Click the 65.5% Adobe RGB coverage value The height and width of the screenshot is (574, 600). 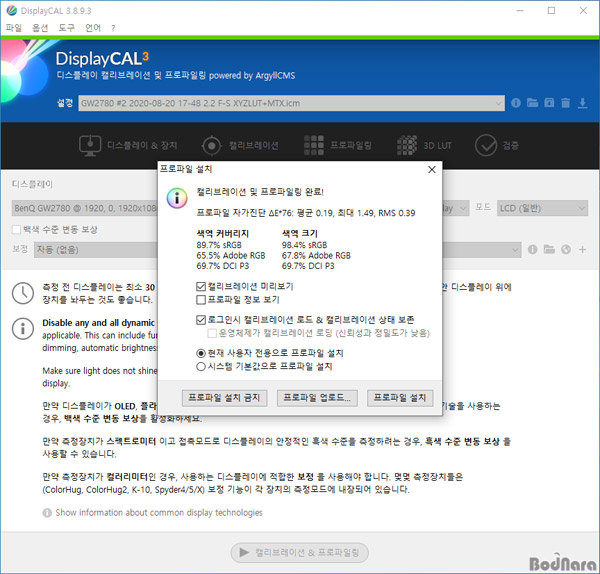231,255
